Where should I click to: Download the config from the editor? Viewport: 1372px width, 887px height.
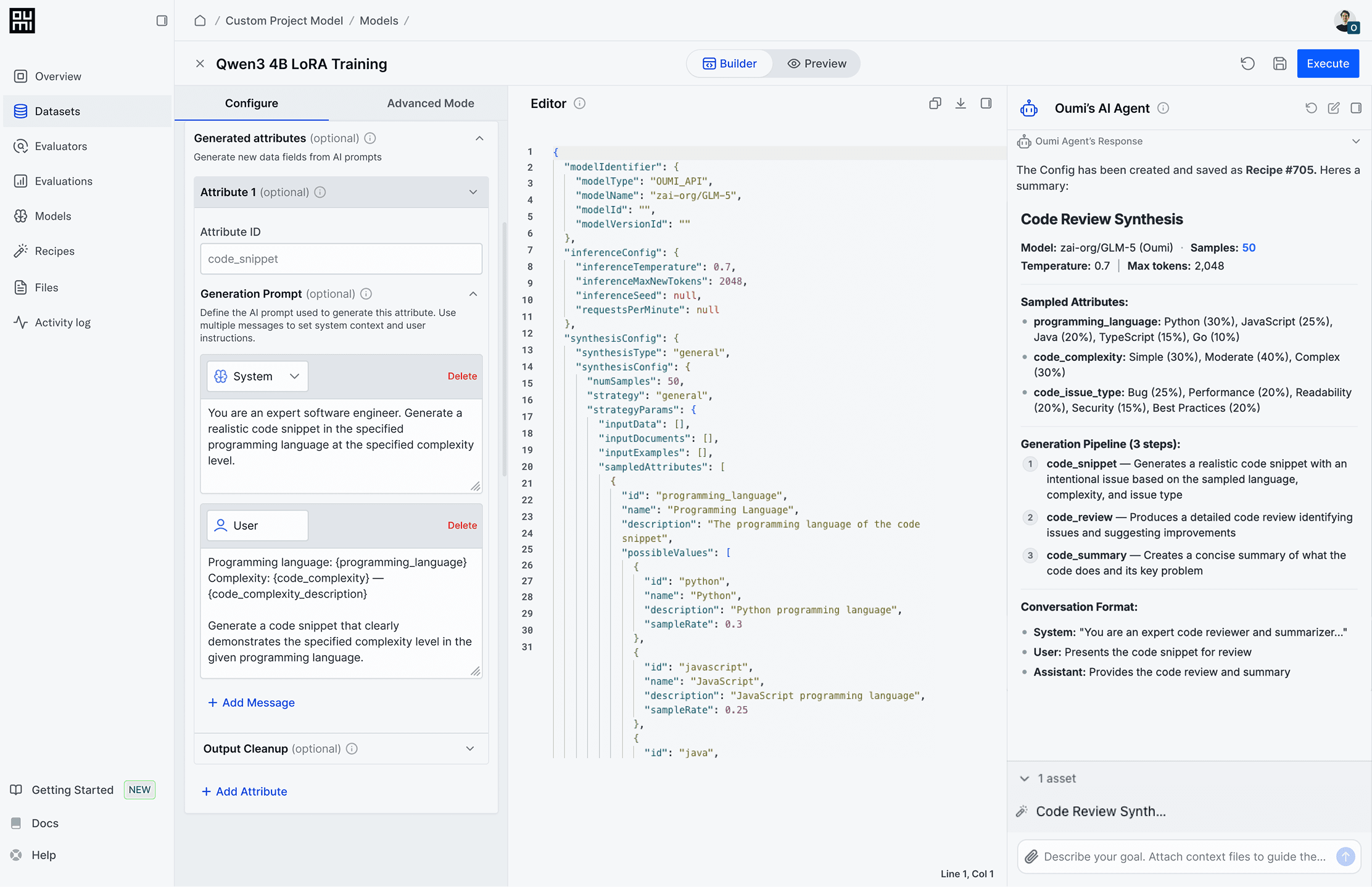pos(961,103)
